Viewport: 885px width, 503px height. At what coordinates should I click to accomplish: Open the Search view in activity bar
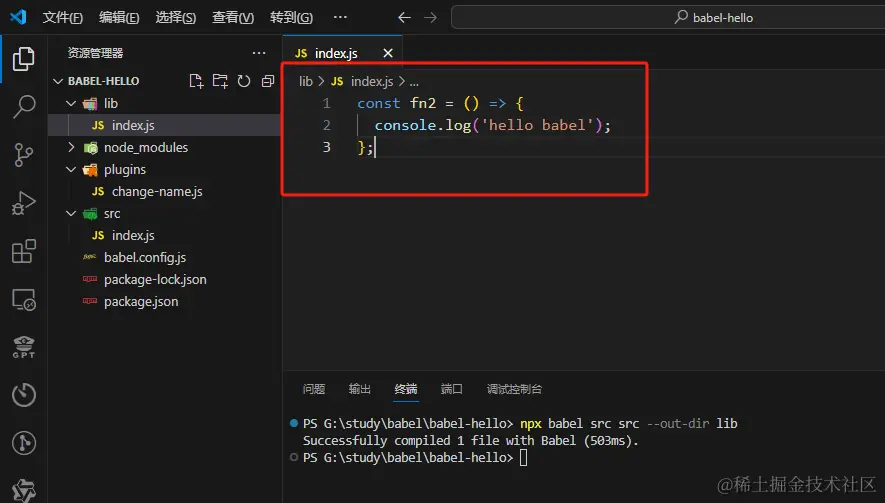(x=23, y=106)
